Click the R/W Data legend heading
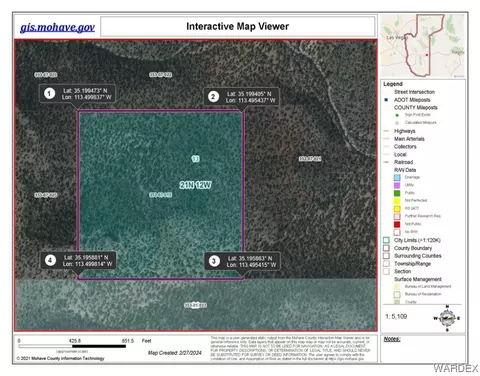 (405, 170)
